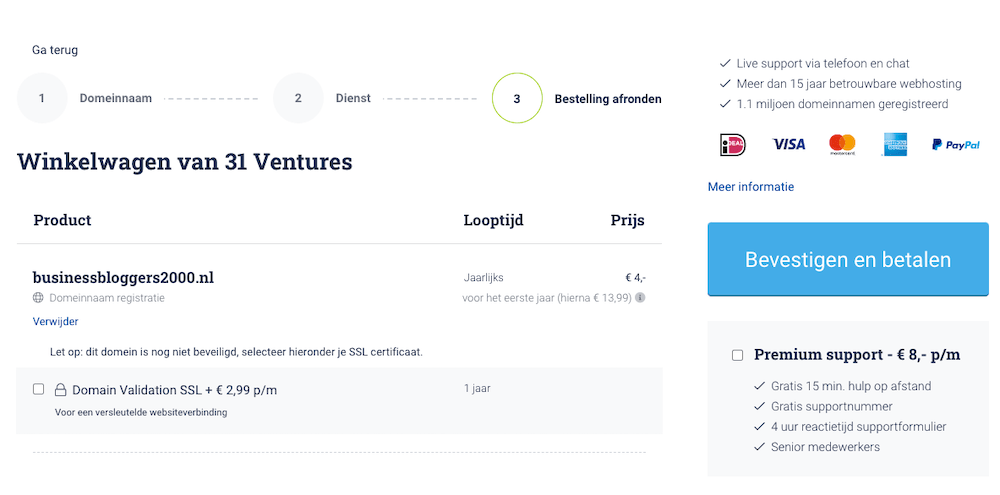Click the VISA payment logo
The image size is (1000, 495).
tap(789, 145)
